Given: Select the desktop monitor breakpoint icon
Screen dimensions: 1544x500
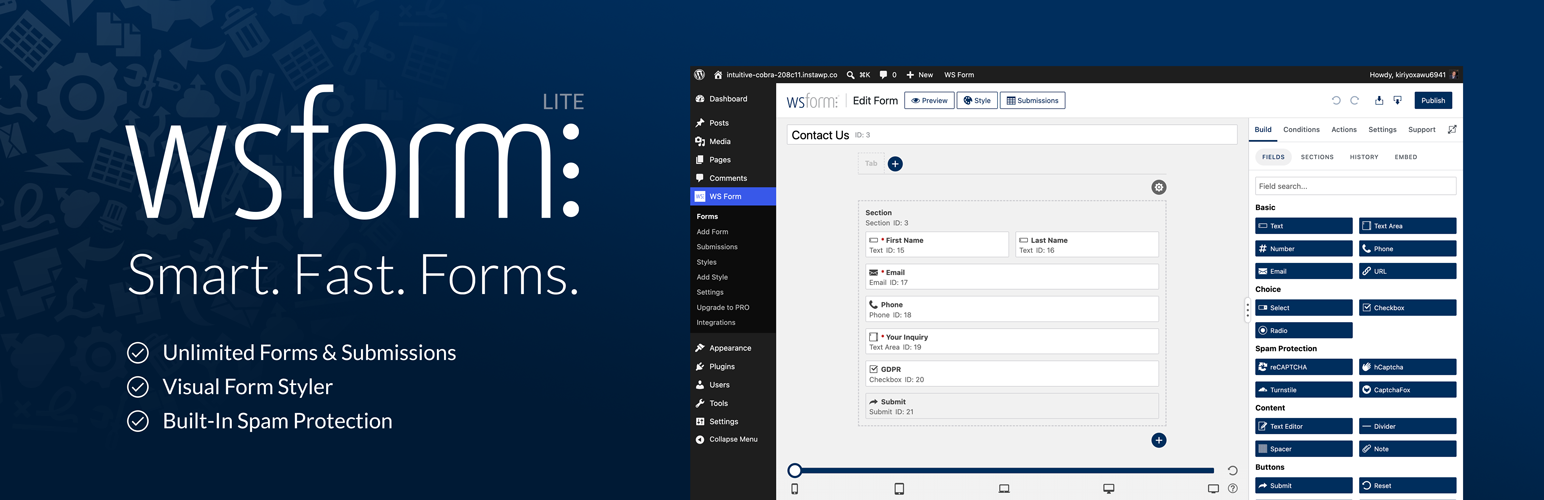Looking at the screenshot, I should click(1109, 489).
